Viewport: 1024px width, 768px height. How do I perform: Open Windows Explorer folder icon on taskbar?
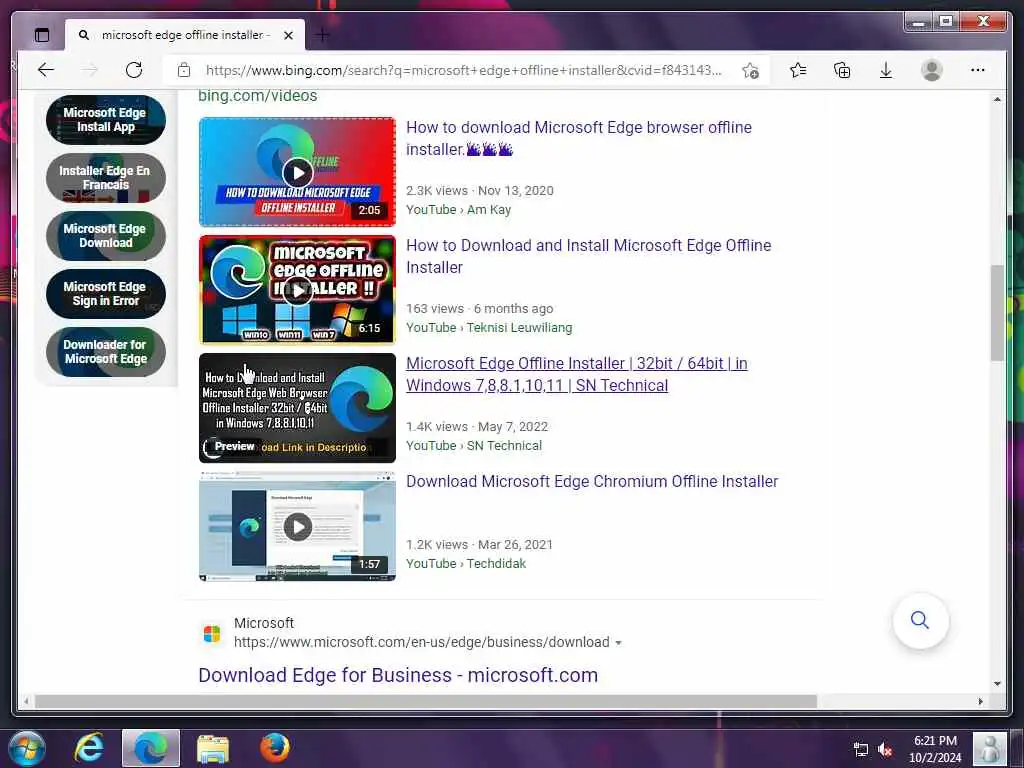coord(213,749)
